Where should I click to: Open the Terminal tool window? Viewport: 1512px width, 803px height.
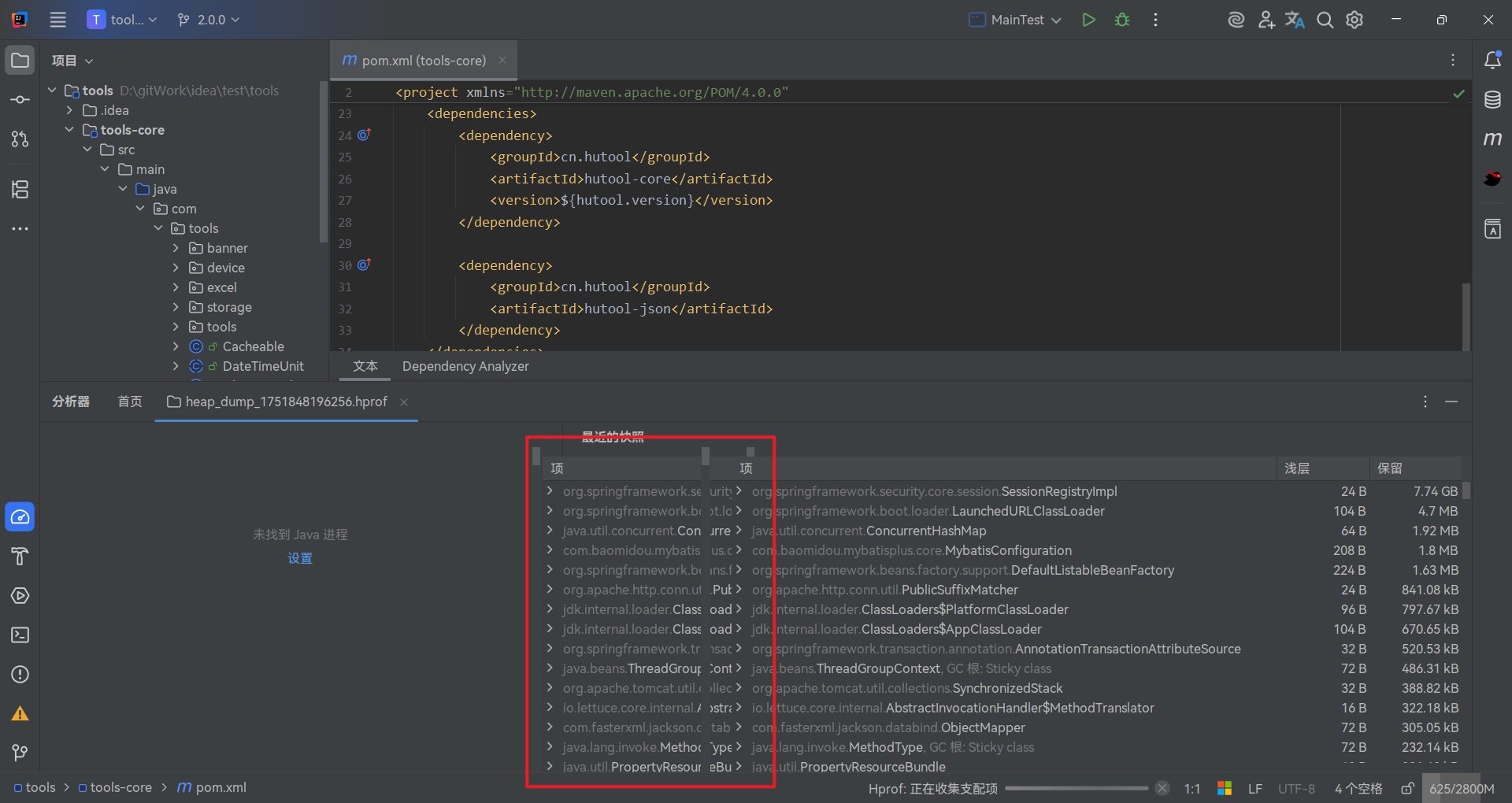click(20, 635)
